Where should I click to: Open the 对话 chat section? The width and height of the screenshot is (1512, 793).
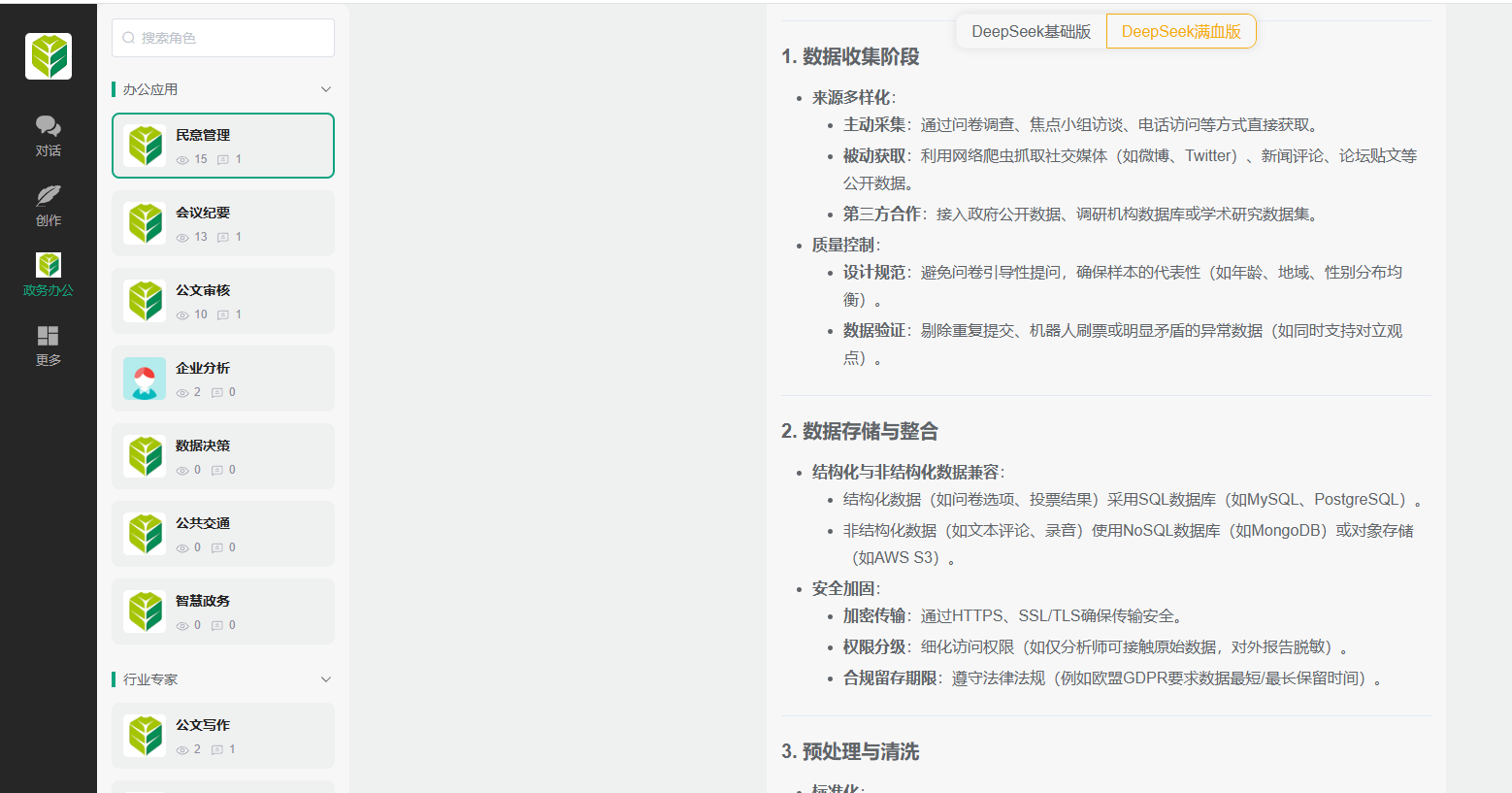[49, 136]
